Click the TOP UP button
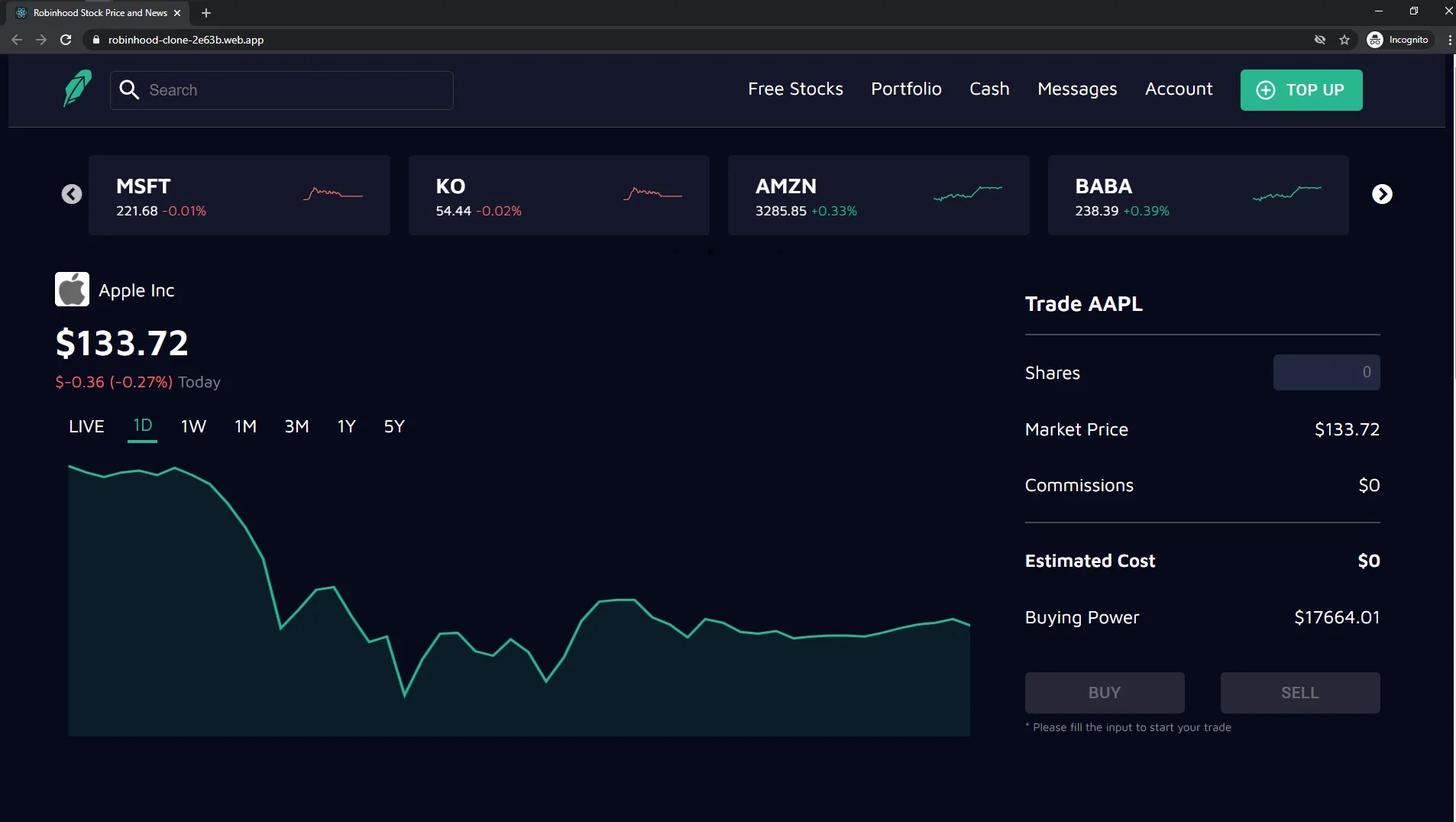The image size is (1456, 822). point(1301,90)
